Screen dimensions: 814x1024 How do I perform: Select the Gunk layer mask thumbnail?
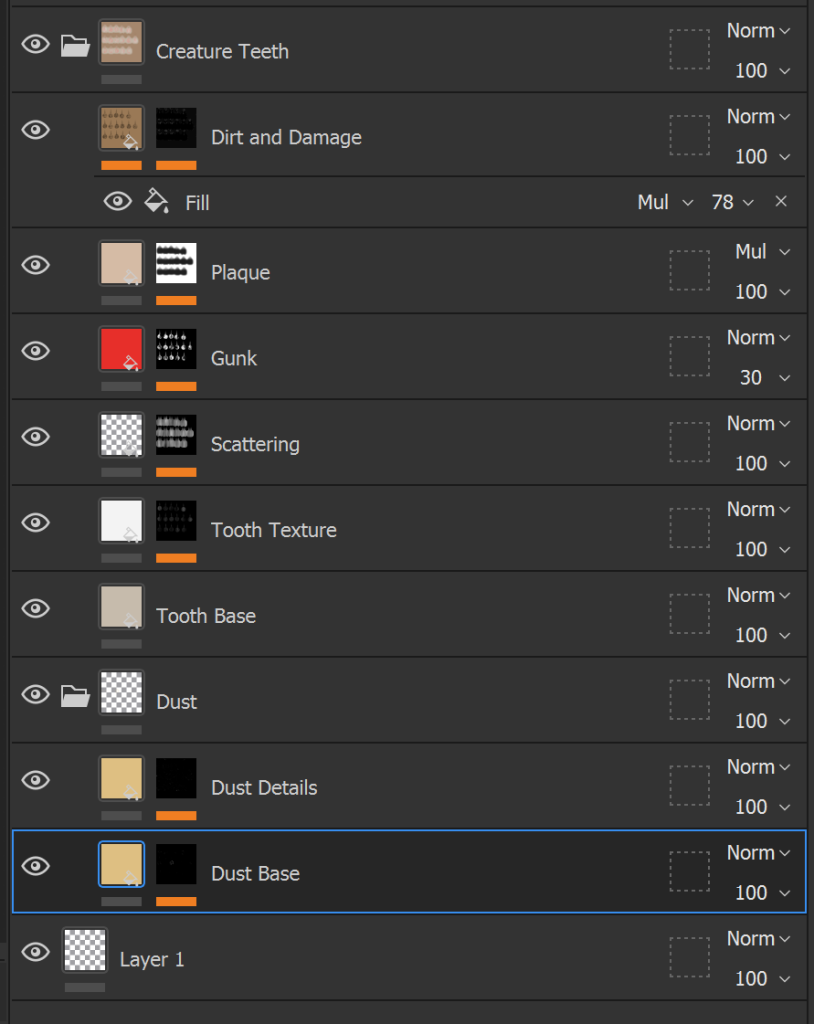tap(176, 350)
